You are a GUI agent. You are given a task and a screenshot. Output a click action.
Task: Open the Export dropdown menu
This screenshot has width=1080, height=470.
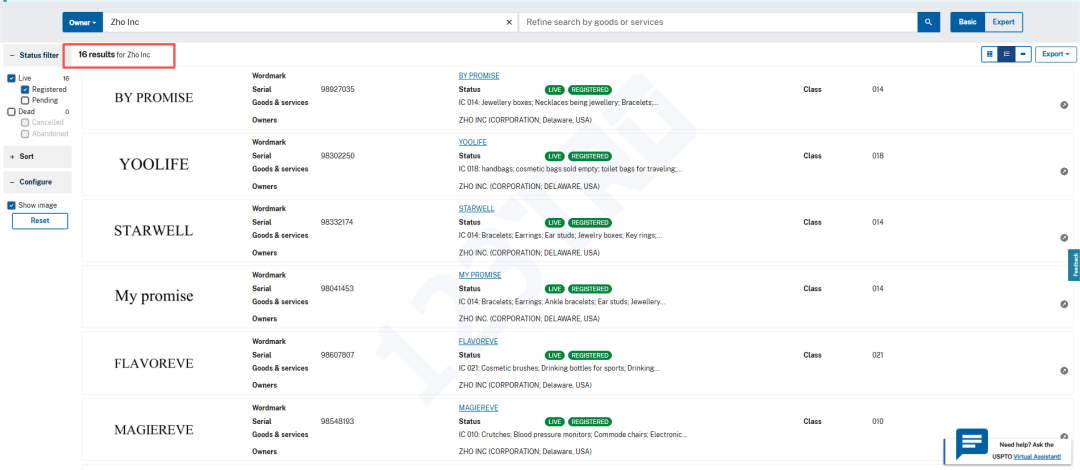click(x=1056, y=54)
